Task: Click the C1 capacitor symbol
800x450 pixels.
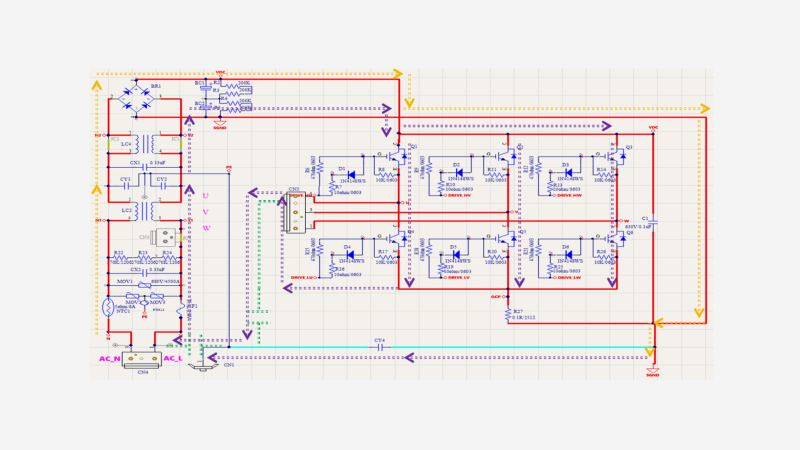Action: tap(654, 221)
